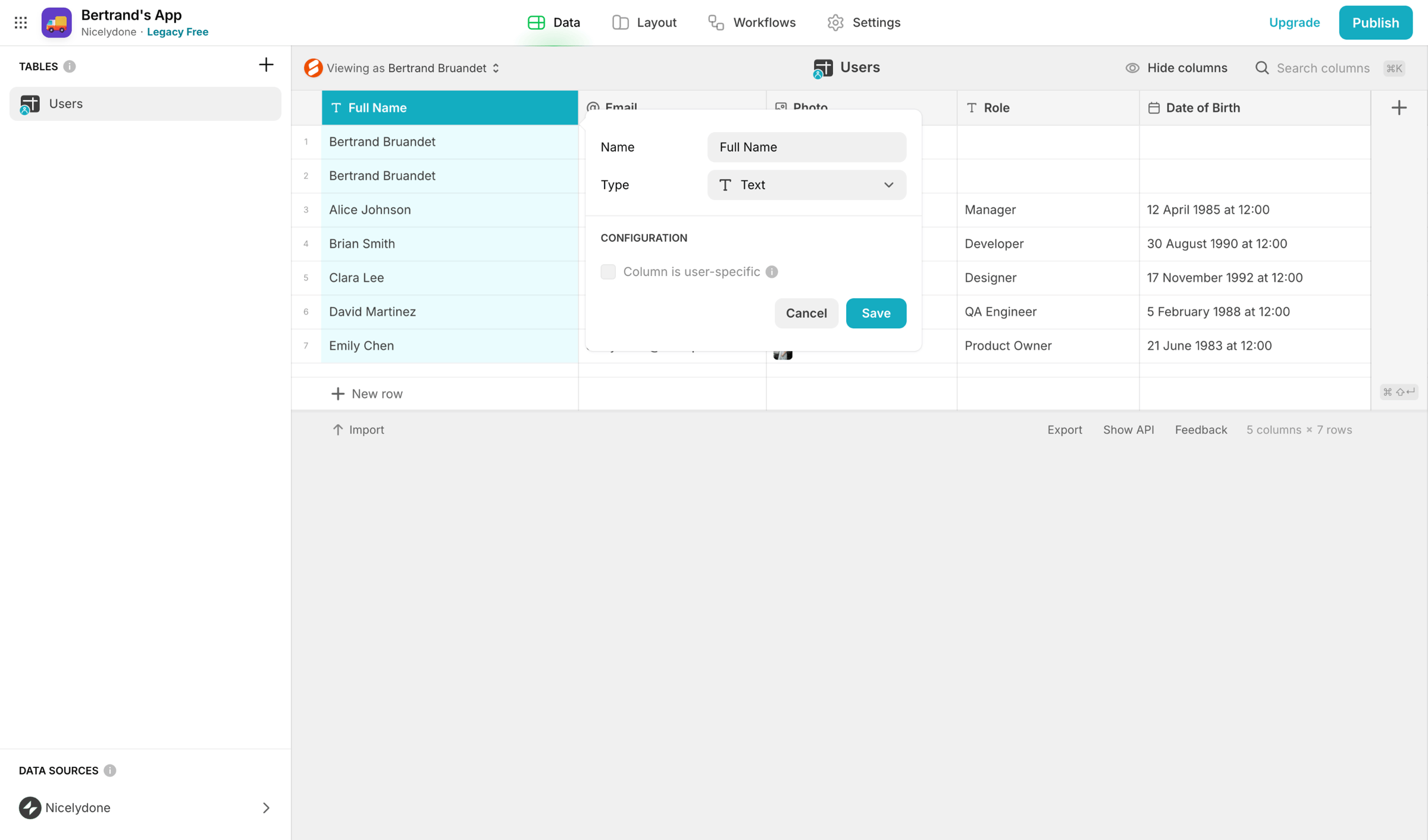The image size is (1428, 840).
Task: Select the Emily Chen name cell
Action: click(x=450, y=346)
